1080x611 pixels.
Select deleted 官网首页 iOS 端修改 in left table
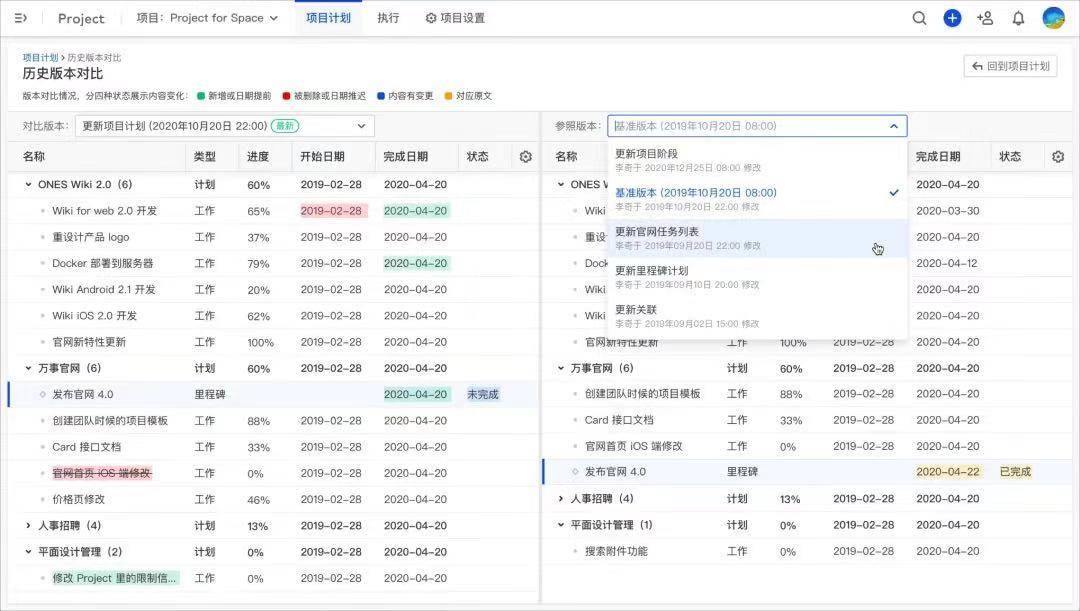pyautogui.click(x=273, y=473)
